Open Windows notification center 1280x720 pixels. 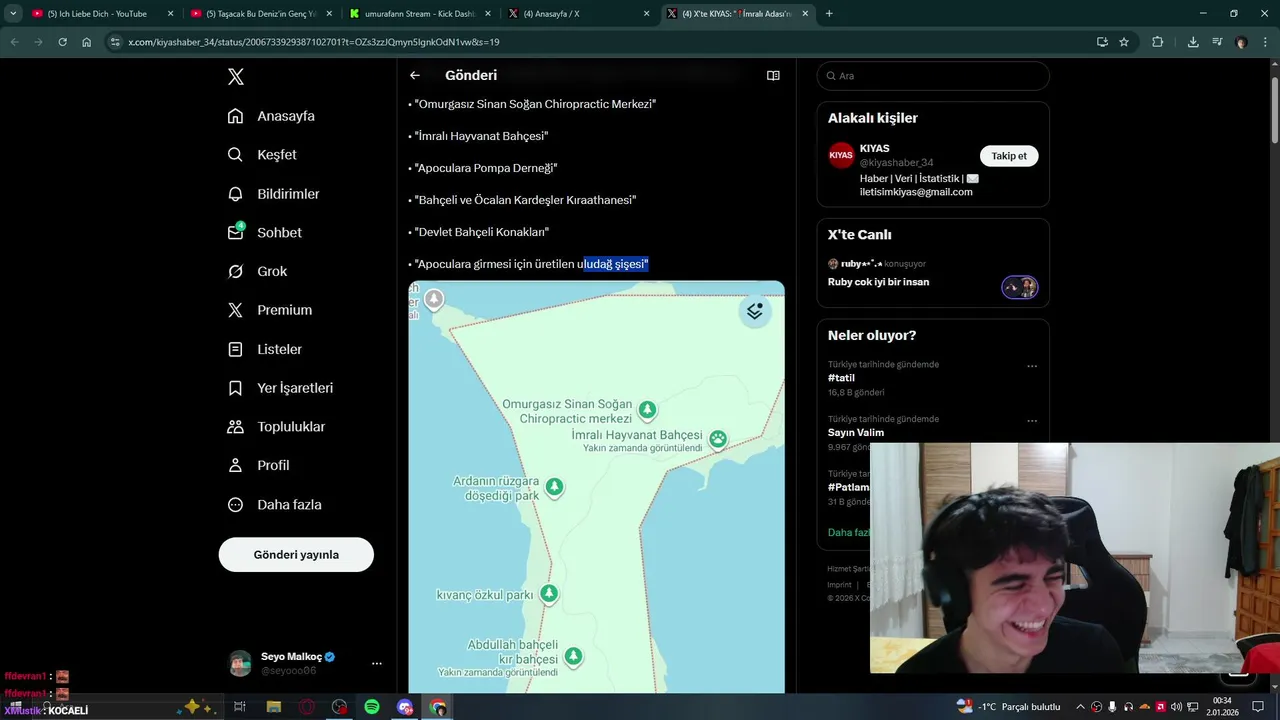(x=1259, y=707)
